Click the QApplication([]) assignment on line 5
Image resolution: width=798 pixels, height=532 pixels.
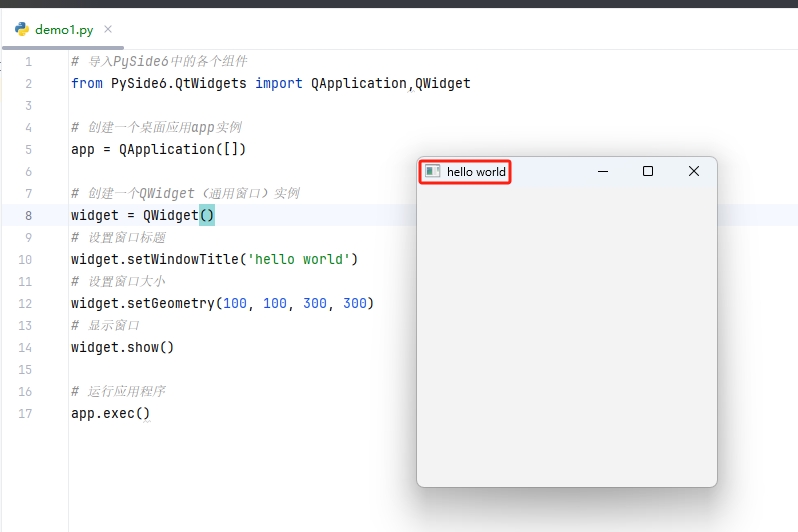click(182, 150)
